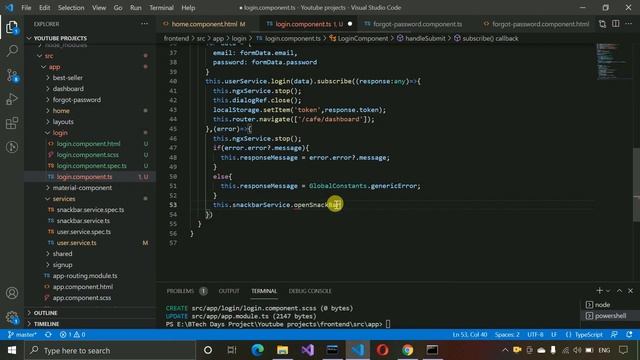Open editor more actions ellipsis

629,24
